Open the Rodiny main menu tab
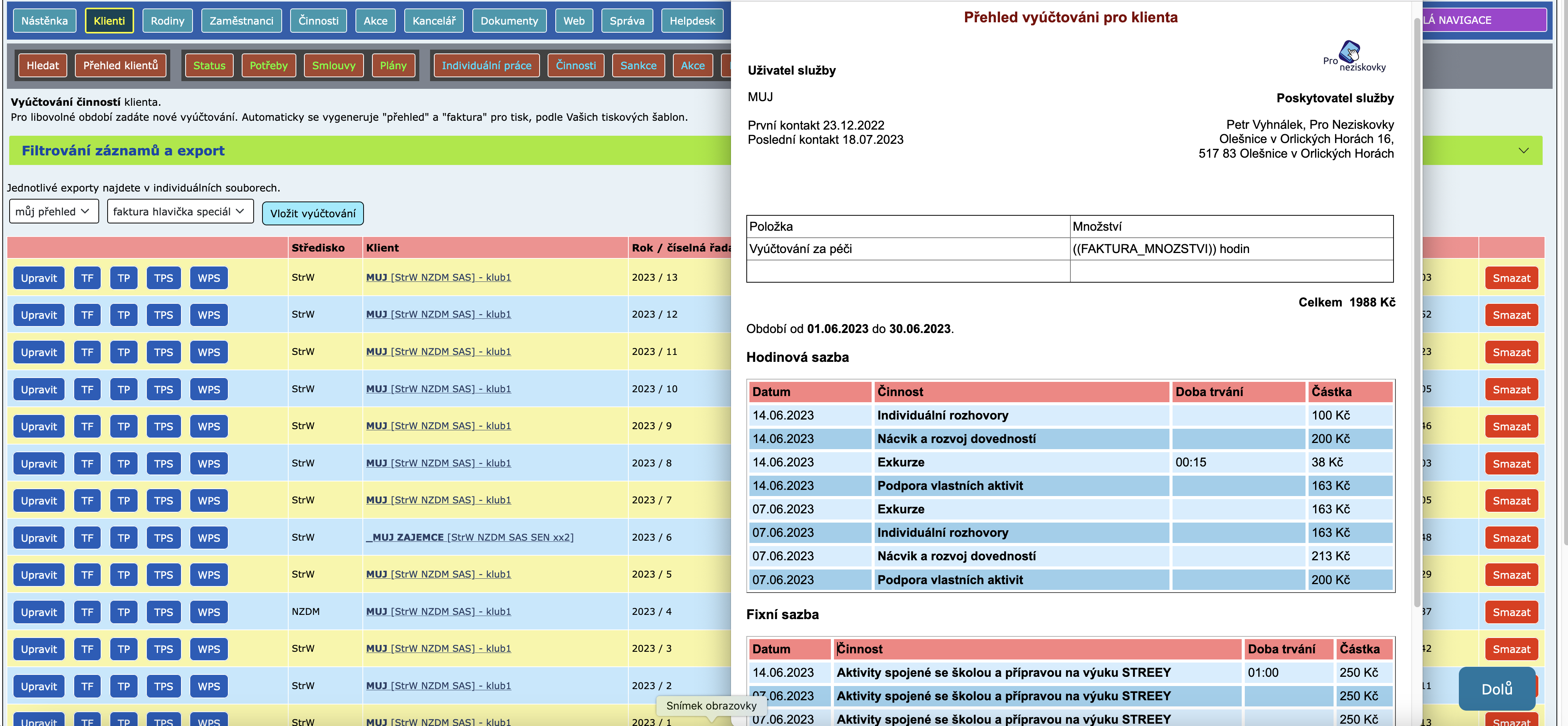 click(168, 21)
